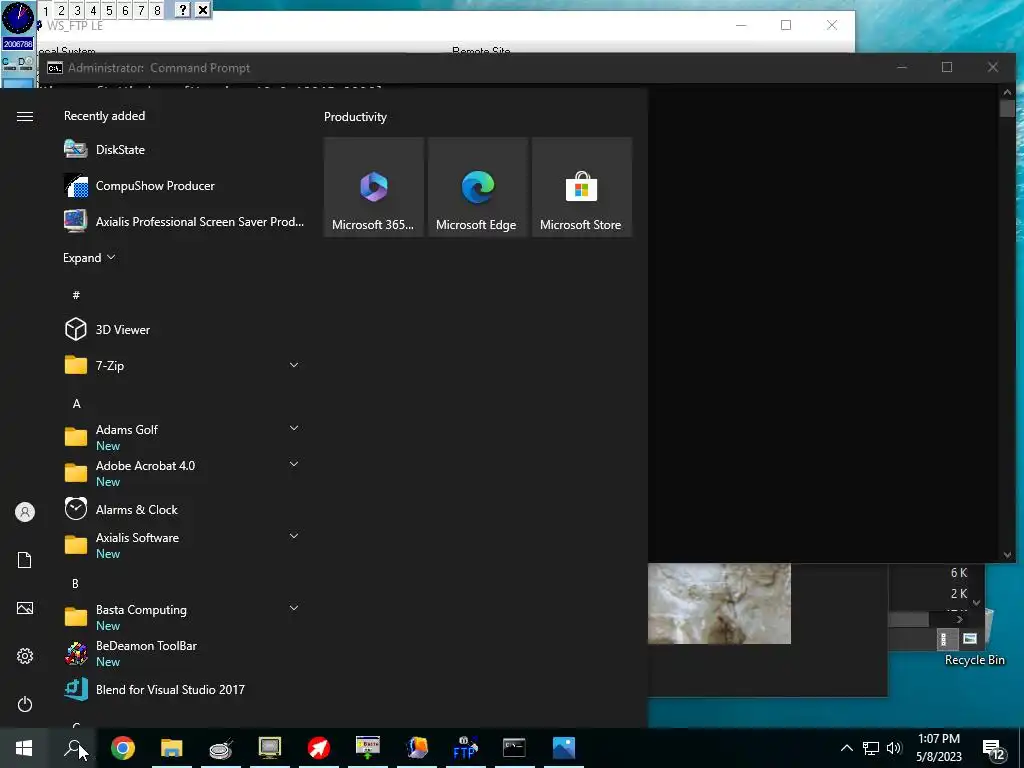Expand the Adams Golf folder

[294, 428]
